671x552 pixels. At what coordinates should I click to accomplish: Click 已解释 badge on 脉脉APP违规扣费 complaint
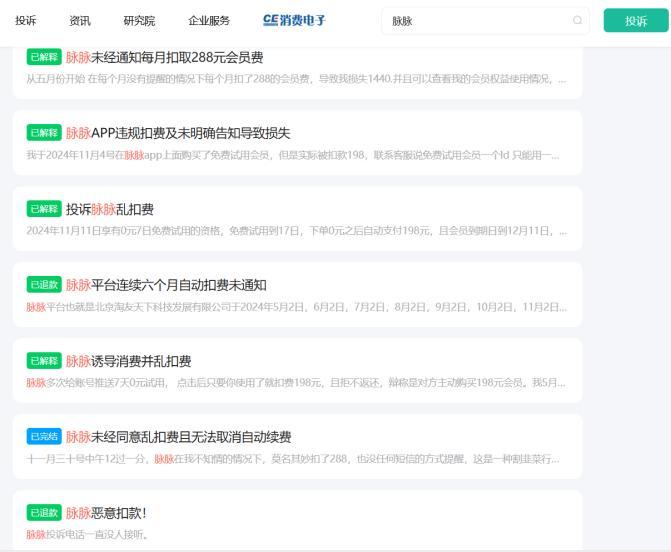coord(44,133)
